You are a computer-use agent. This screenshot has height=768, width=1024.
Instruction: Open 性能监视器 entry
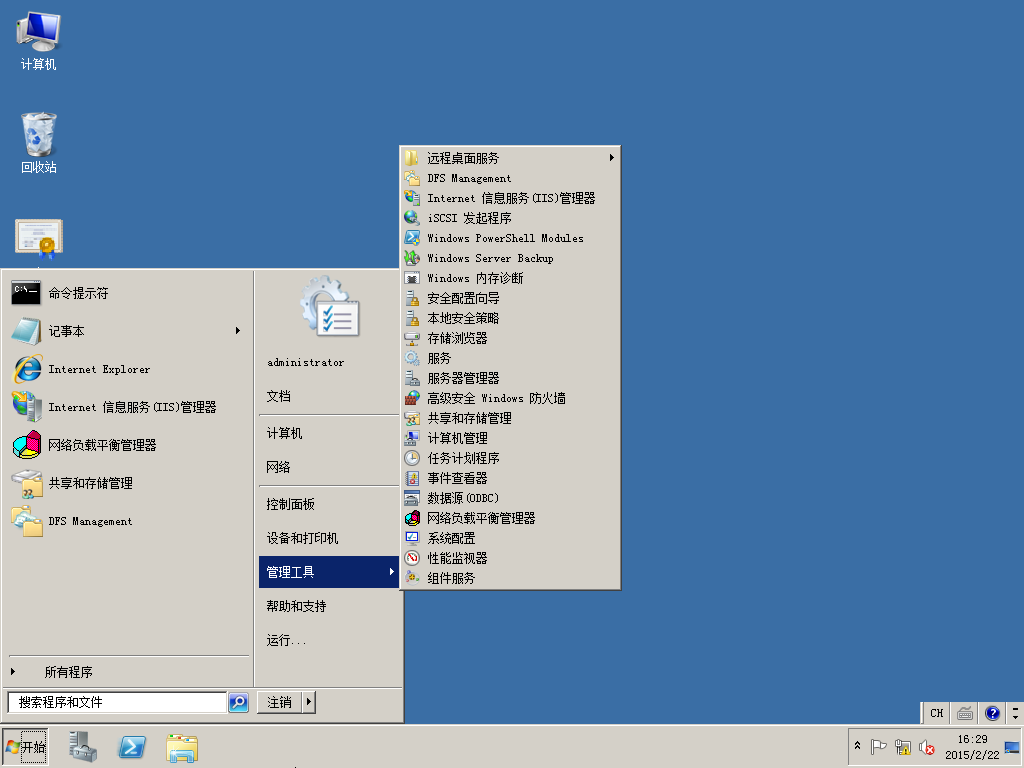pos(509,558)
